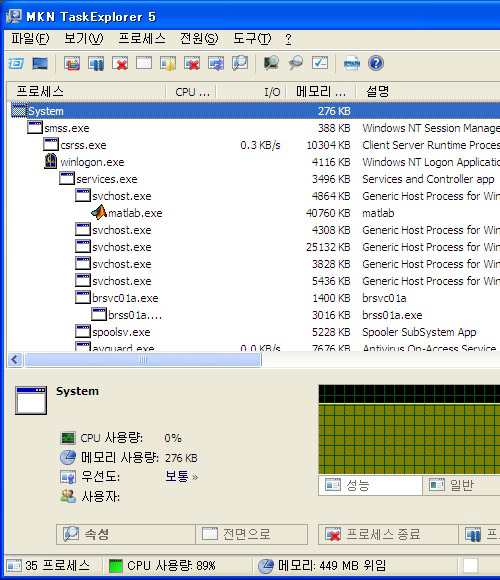This screenshot has height=580, width=500.
Task: Open the 보기(V) menu
Action: 83,38
